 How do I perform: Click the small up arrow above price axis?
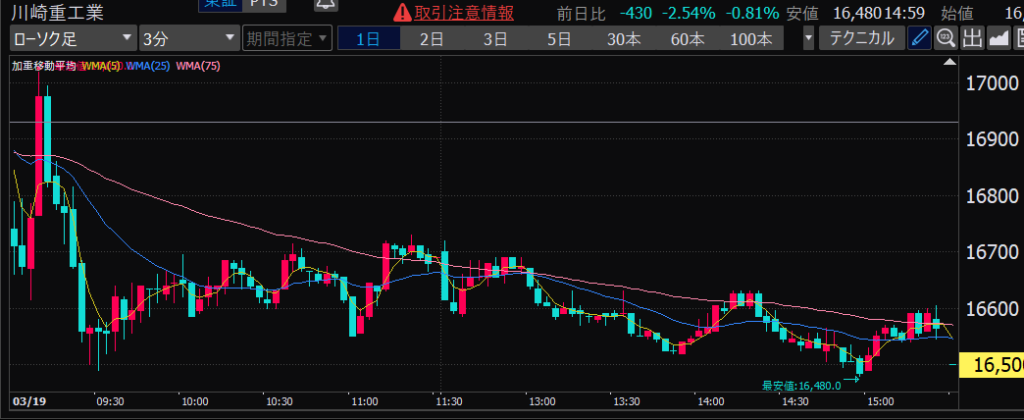pos(949,61)
